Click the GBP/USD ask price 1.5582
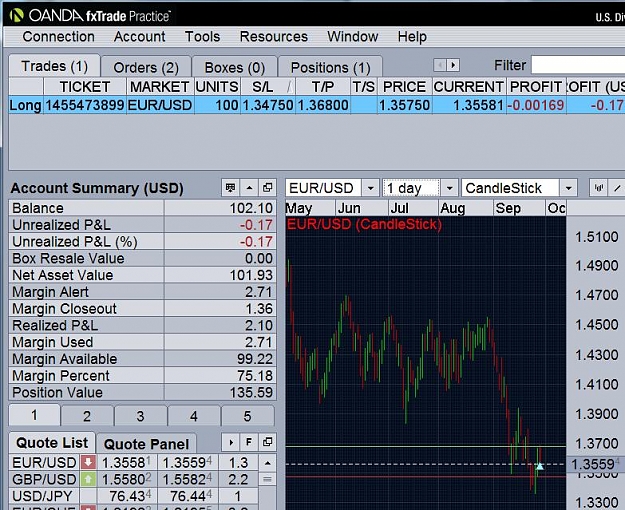This screenshot has width=625, height=510. [x=187, y=479]
